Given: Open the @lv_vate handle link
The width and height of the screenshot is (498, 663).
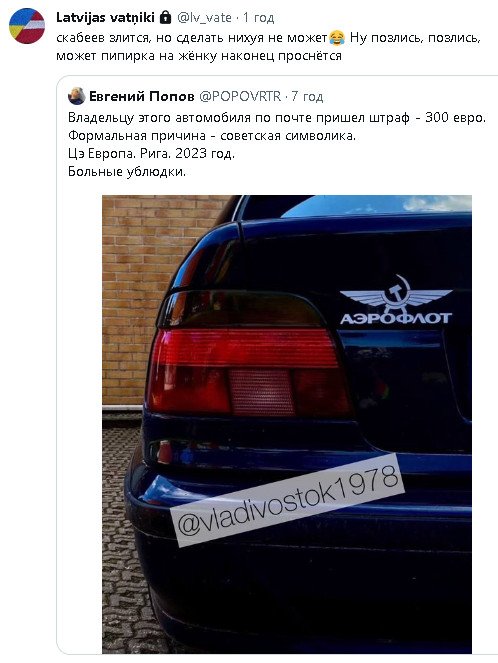Looking at the screenshot, I should coord(204,18).
